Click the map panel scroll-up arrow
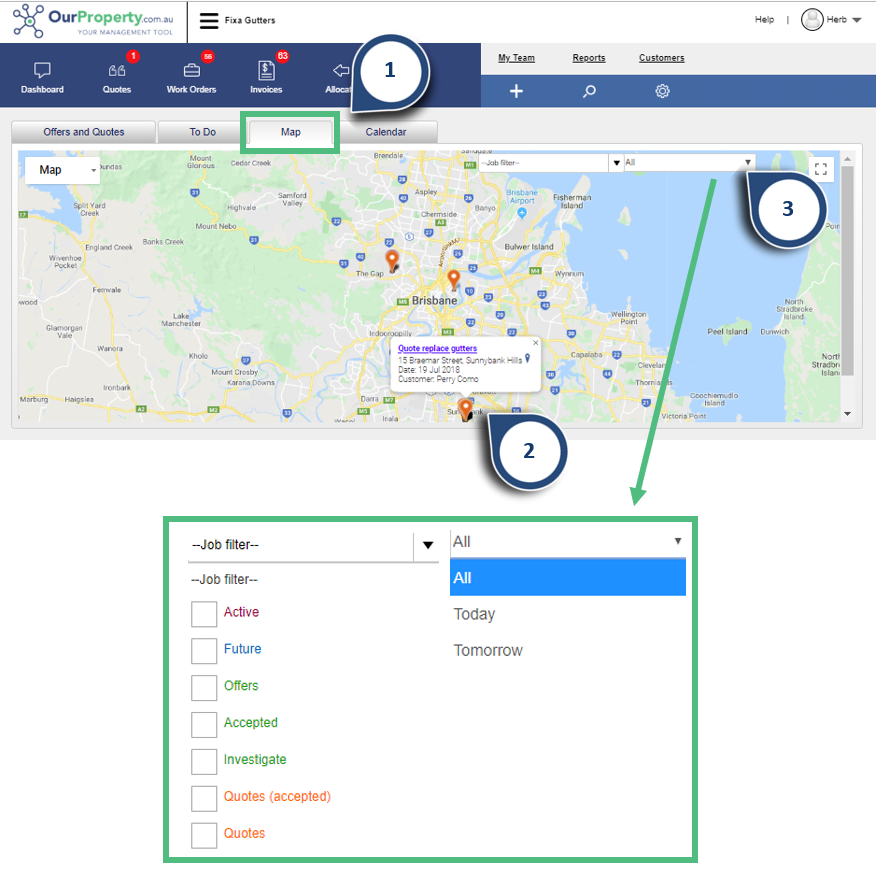Image resolution: width=878 pixels, height=870 pixels. pos(847,160)
